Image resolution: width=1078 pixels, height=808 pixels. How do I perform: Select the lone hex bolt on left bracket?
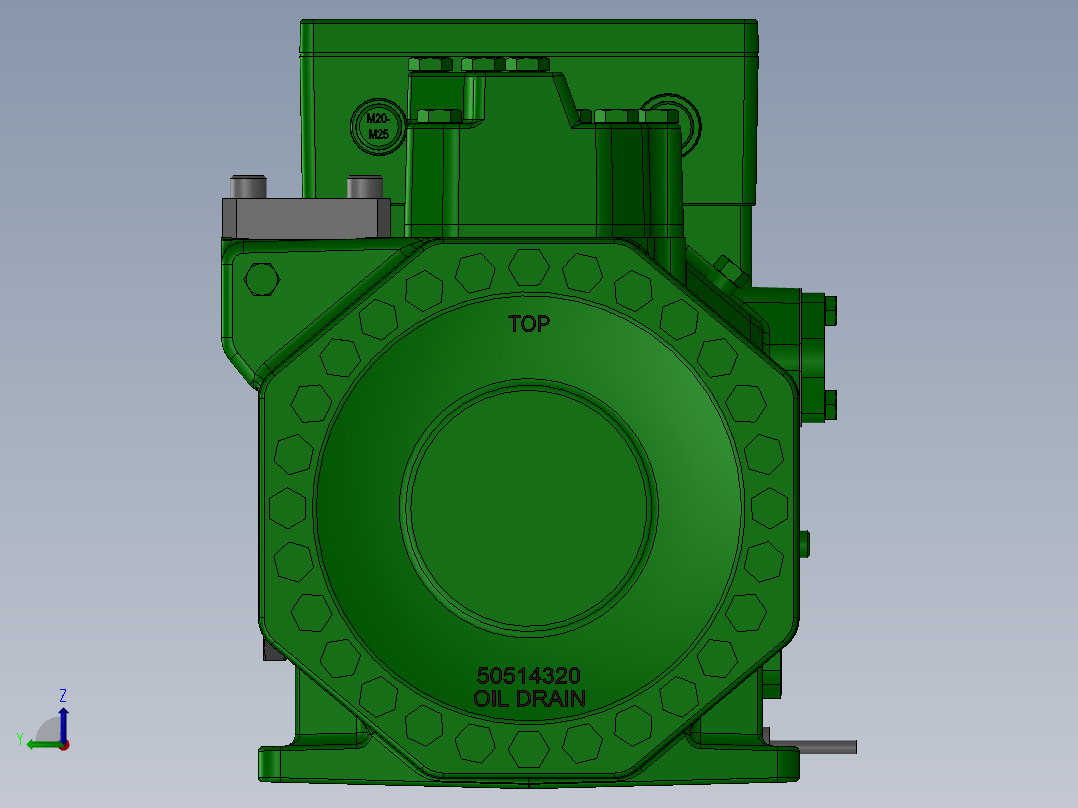coord(262,279)
